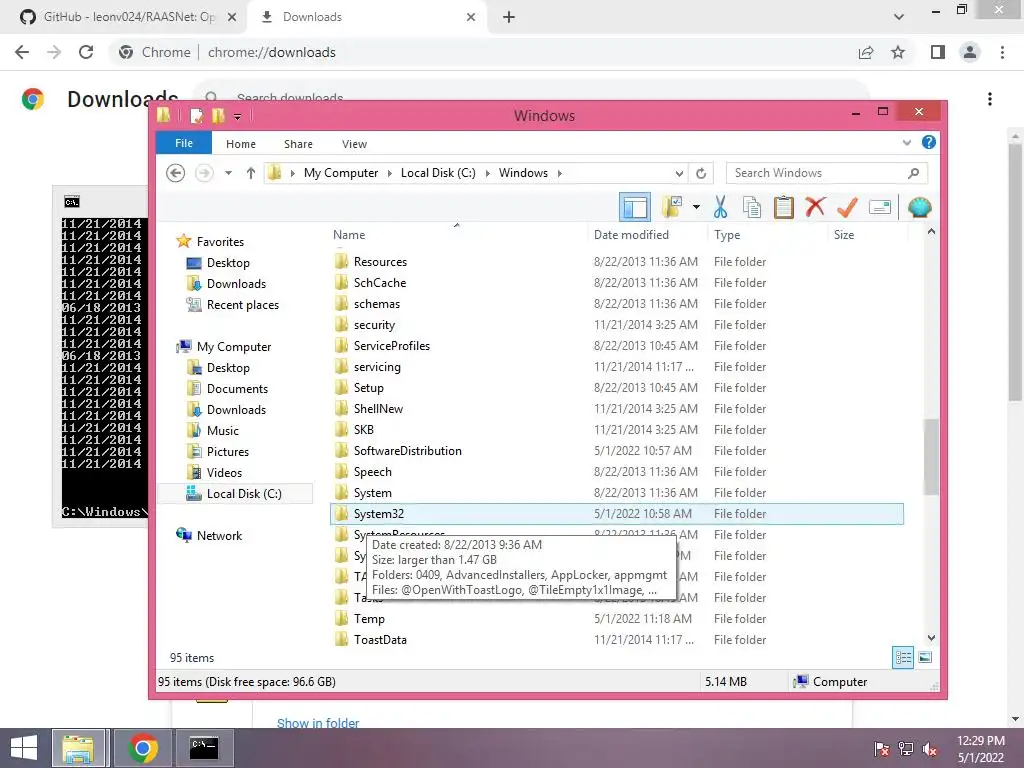Select Videos under My Computer

224,472
